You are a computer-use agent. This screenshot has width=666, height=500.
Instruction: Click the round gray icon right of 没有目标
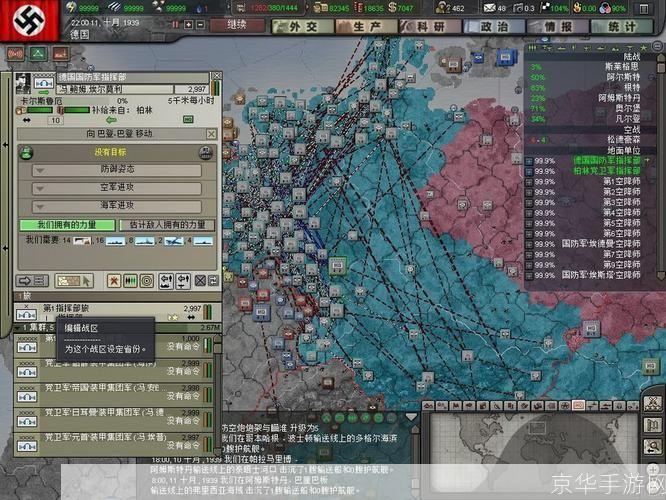click(206, 153)
